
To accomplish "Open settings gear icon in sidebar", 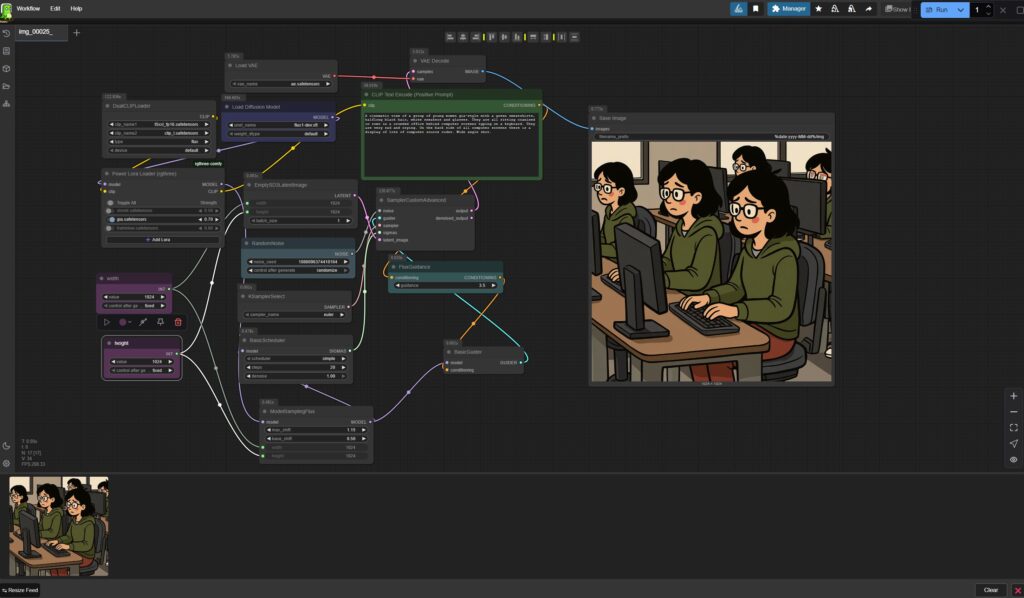I will pos(7,463).
